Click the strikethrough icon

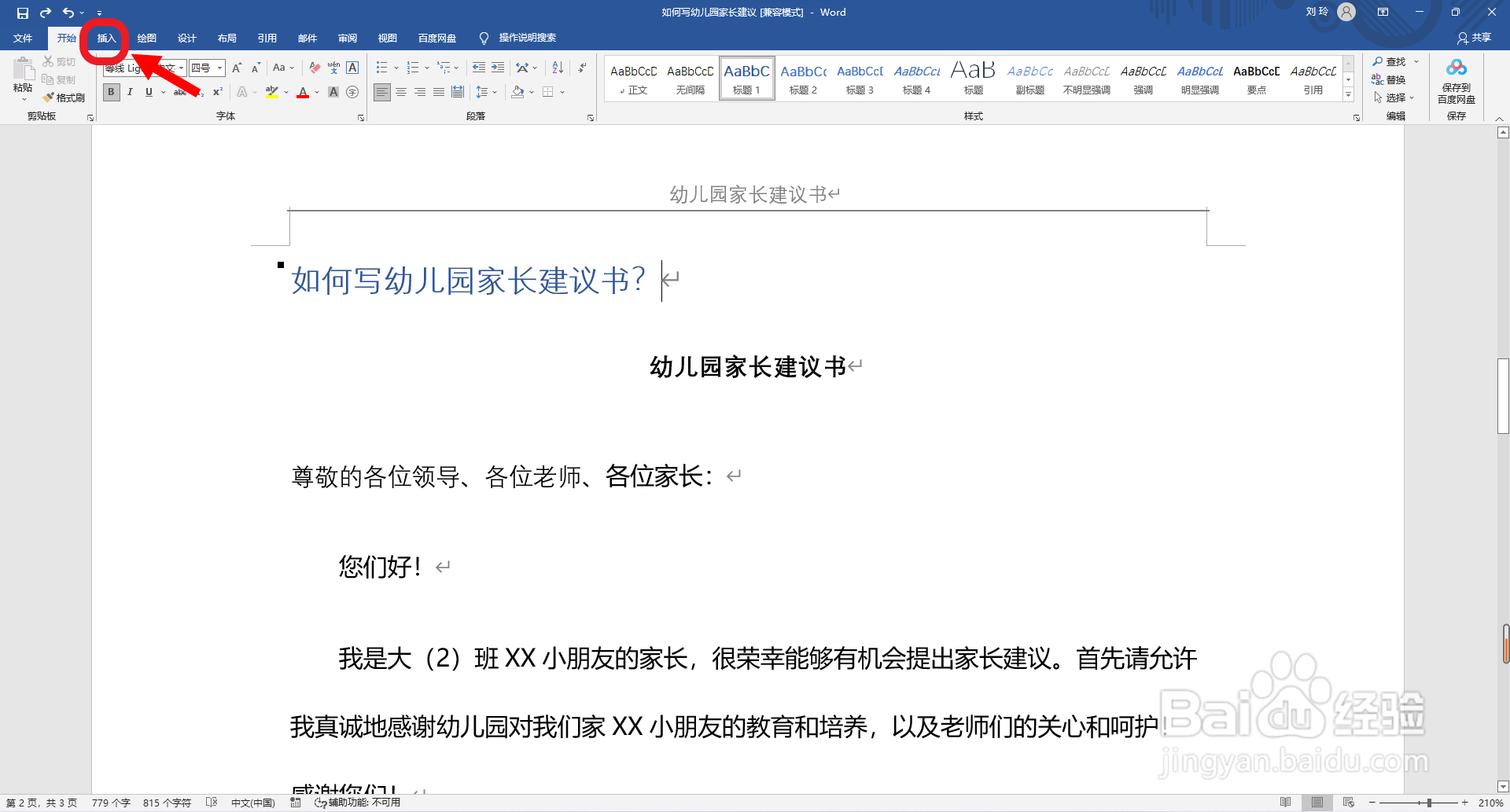(x=181, y=92)
